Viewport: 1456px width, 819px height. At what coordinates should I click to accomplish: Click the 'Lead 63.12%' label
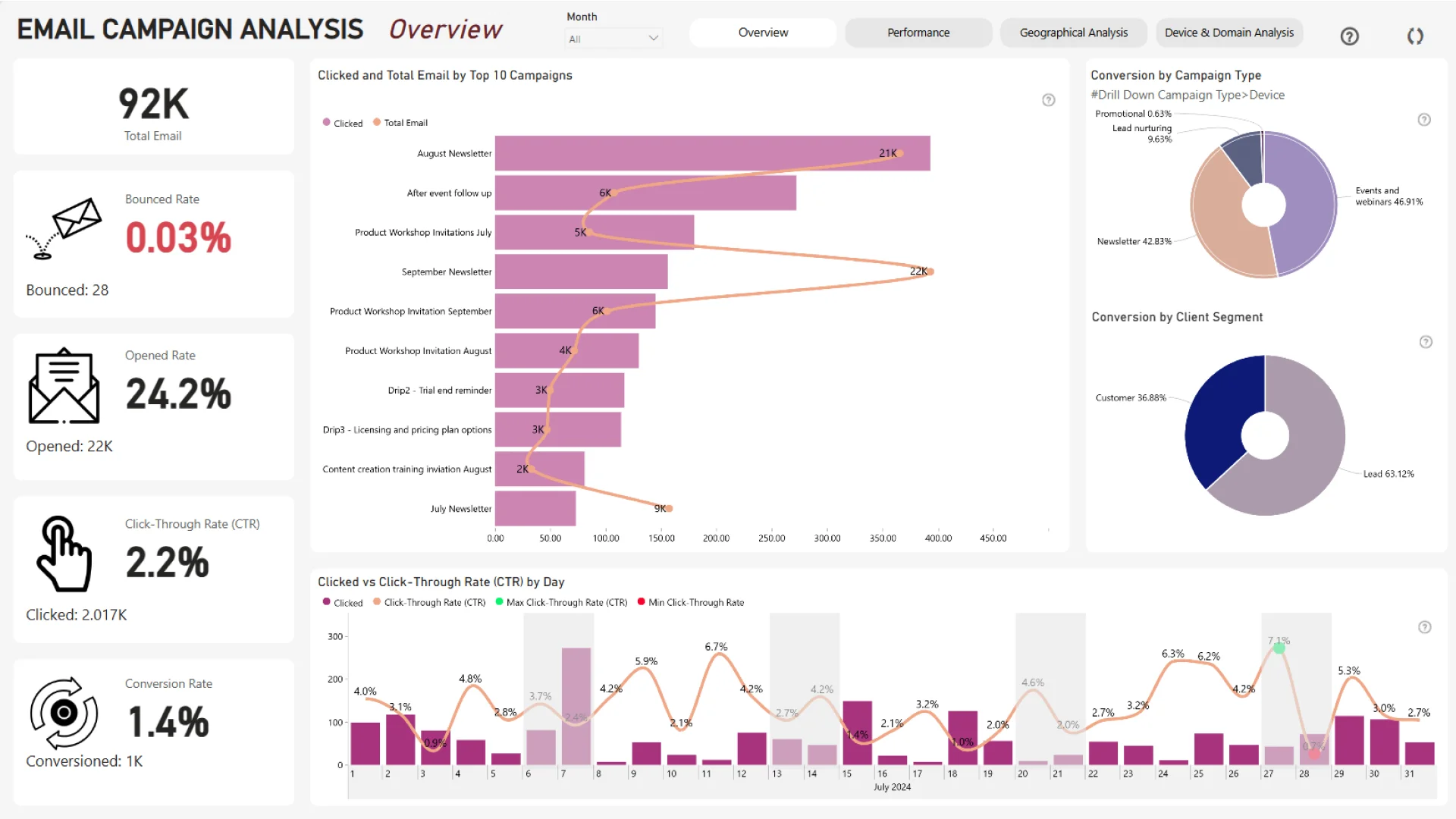[x=1389, y=474]
